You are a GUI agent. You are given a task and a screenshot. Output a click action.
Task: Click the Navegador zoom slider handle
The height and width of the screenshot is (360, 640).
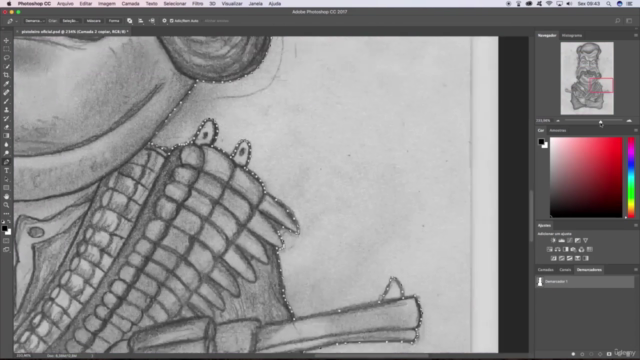click(x=600, y=122)
